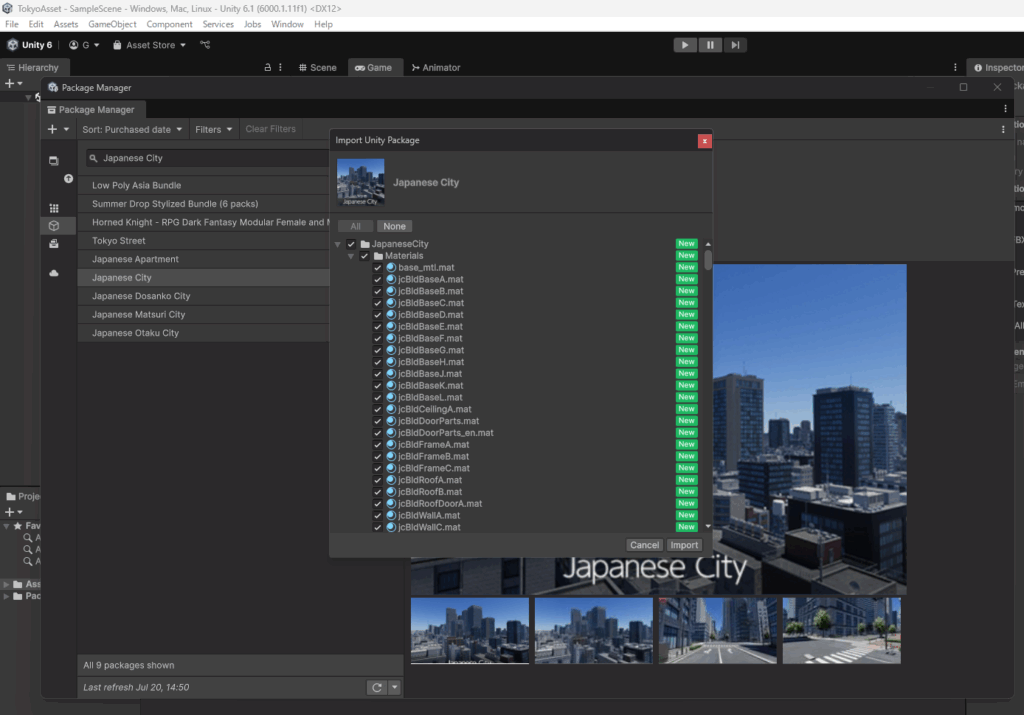Open the Window menu

287,24
